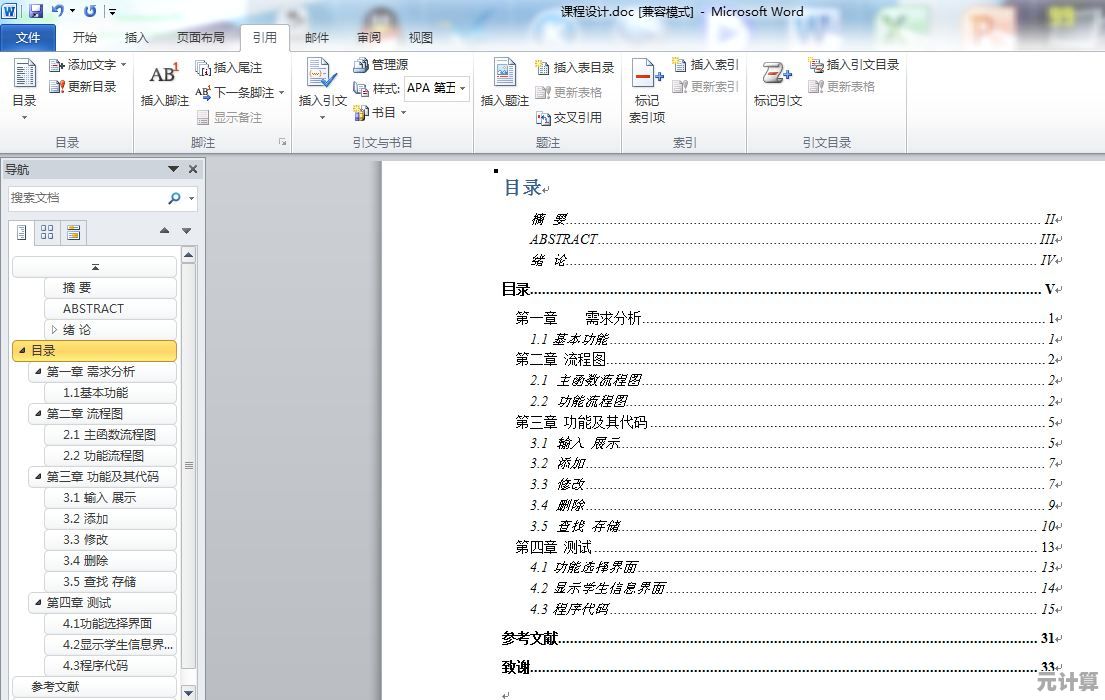The image size is (1105, 700).
Task: Expand the 绪 论 heading in navigation
Action: (x=54, y=329)
